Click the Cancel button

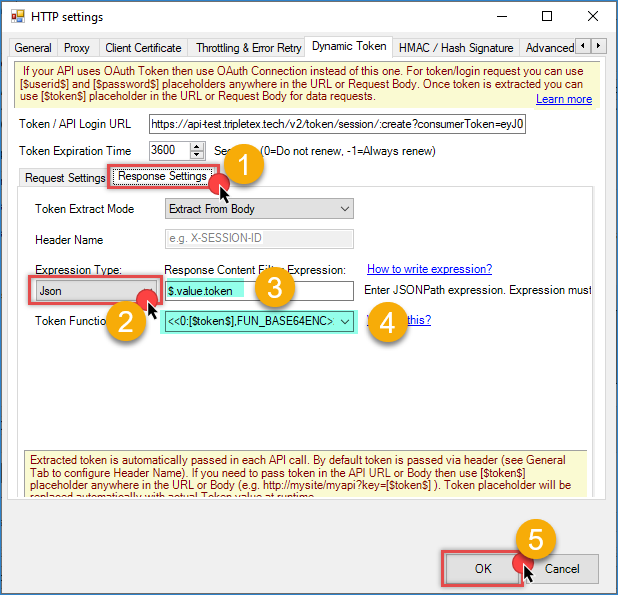[561, 569]
